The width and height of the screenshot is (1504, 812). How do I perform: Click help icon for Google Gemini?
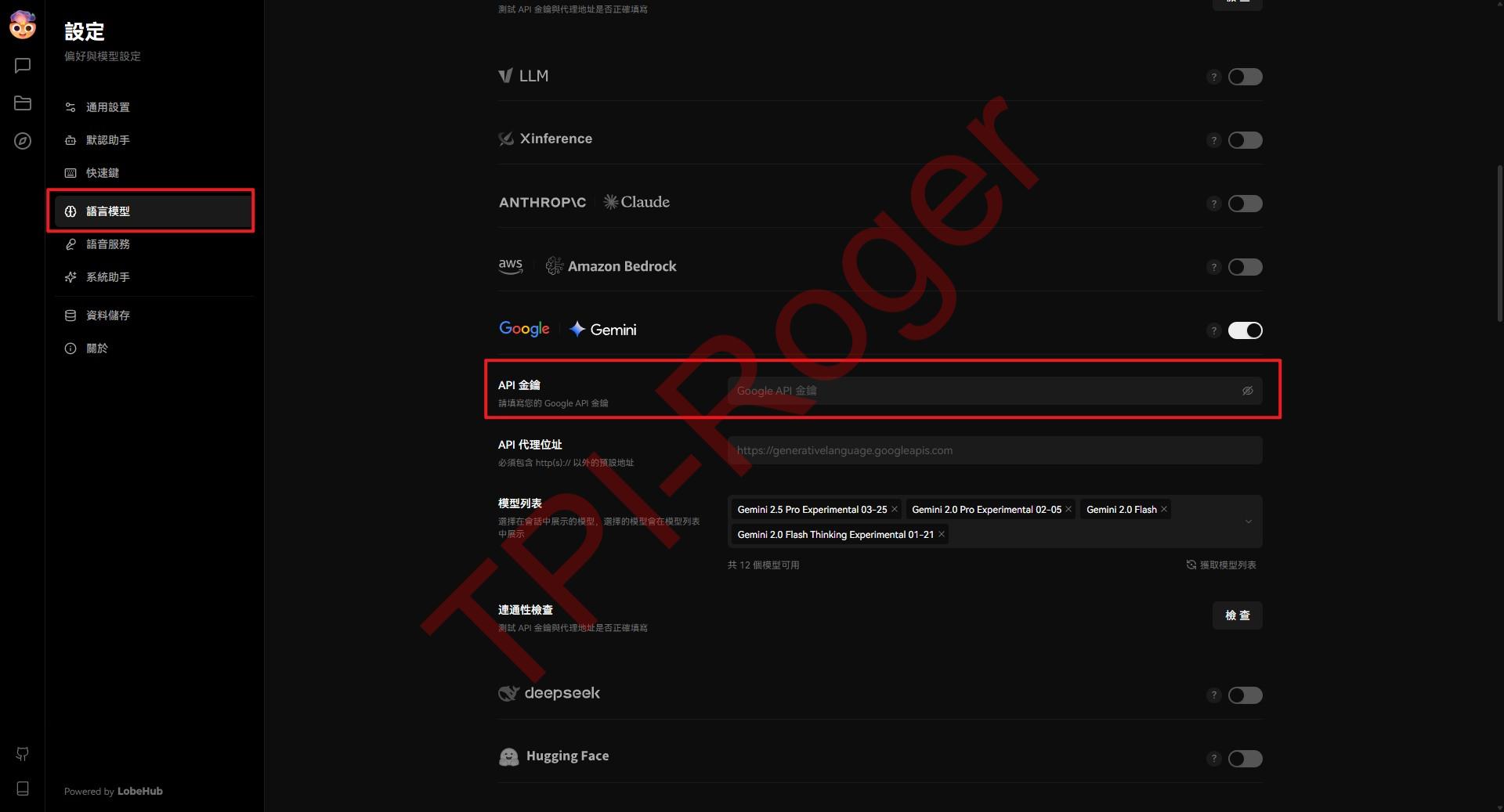click(x=1213, y=330)
